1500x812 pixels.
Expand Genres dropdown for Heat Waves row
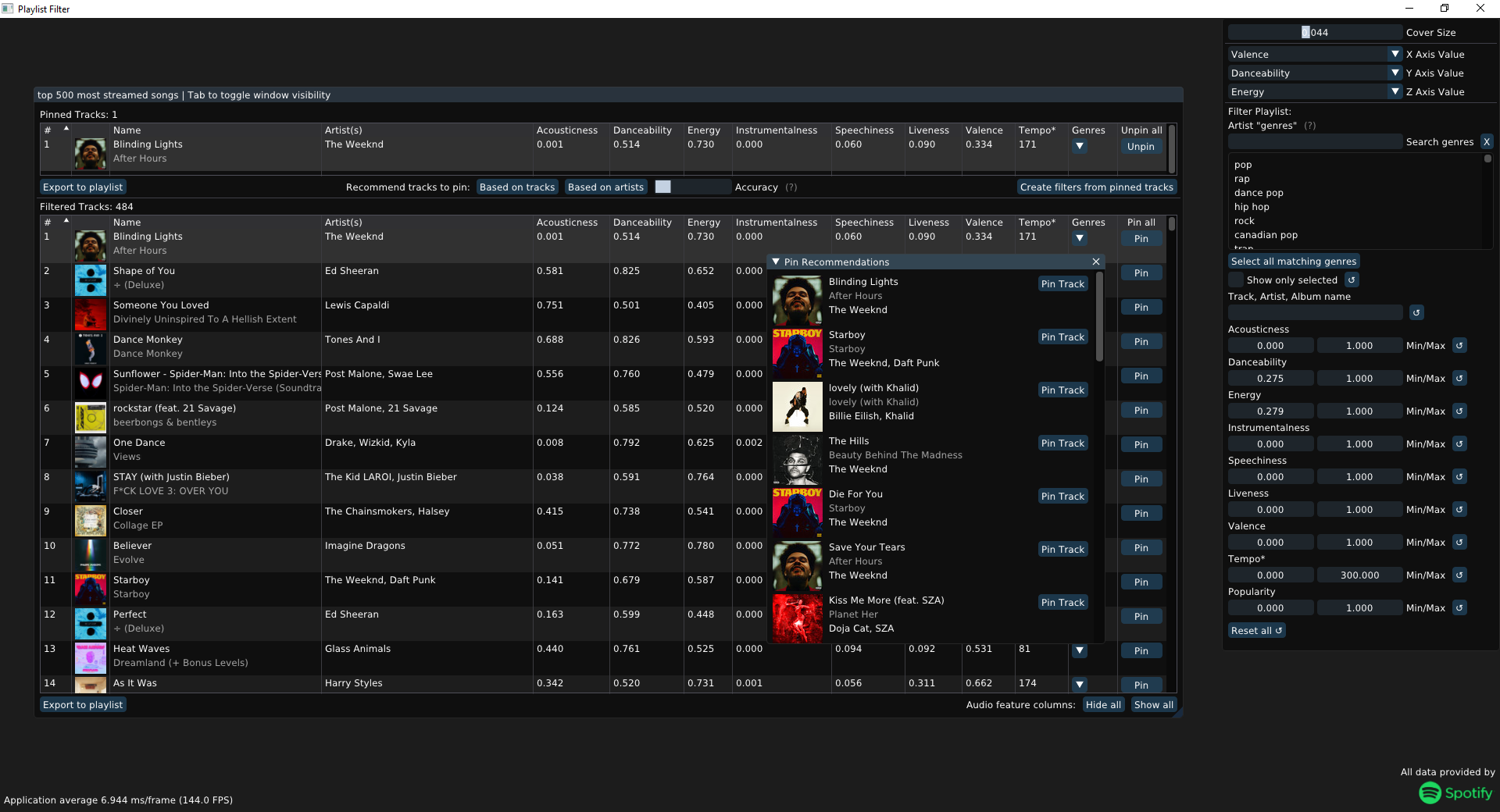(1080, 650)
